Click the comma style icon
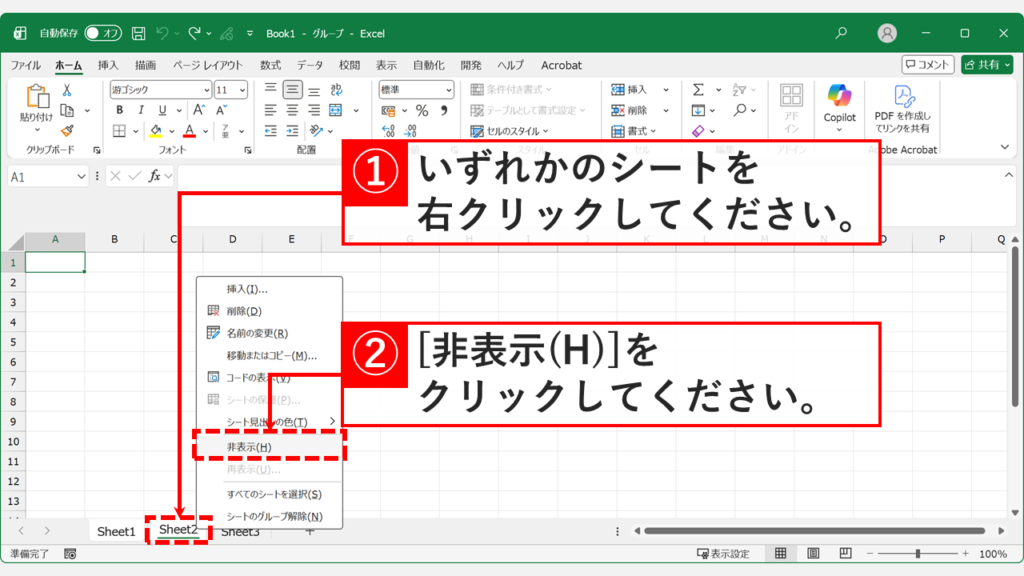Image resolution: width=1024 pixels, height=576 pixels. 444,111
